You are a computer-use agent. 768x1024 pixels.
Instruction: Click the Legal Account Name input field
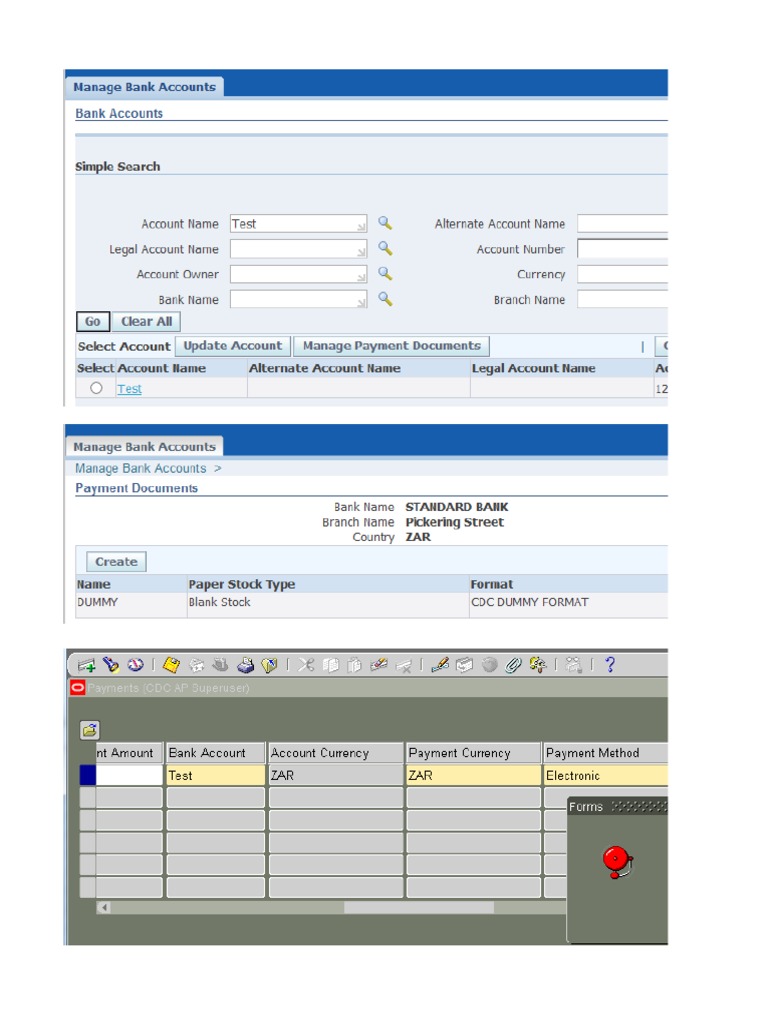tap(298, 249)
